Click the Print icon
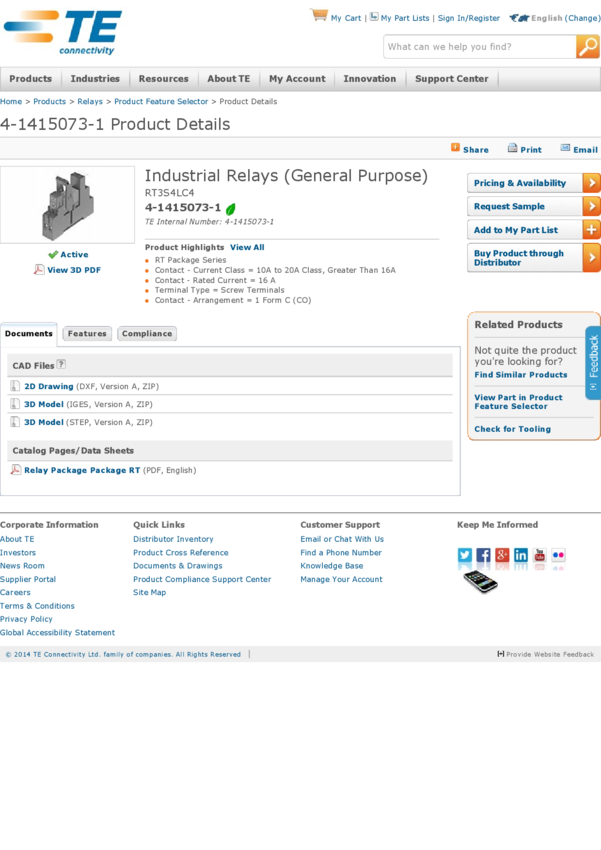Viewport: 601px width, 850px height. click(512, 148)
